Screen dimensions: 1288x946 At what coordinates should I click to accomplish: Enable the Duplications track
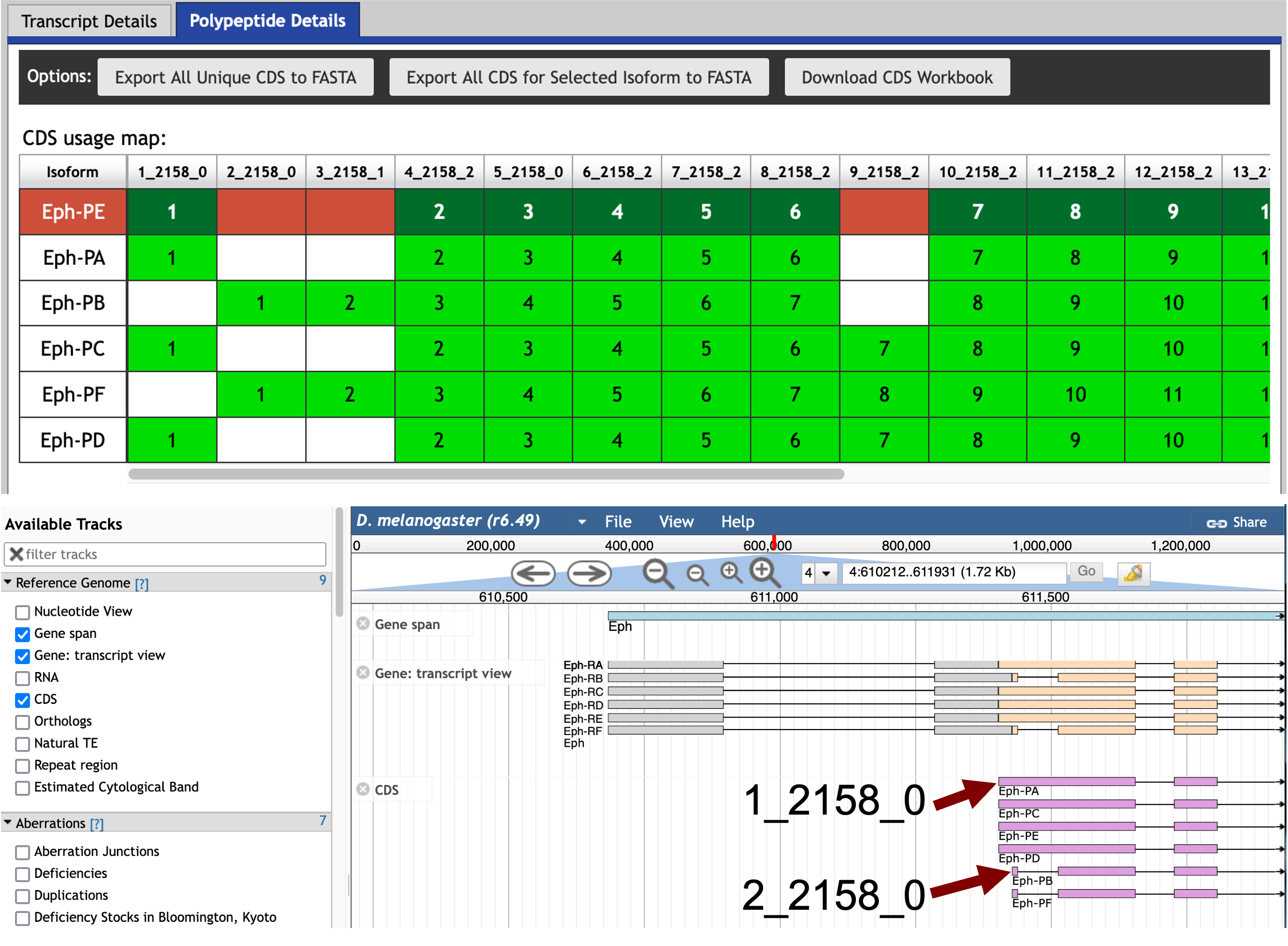[22, 896]
